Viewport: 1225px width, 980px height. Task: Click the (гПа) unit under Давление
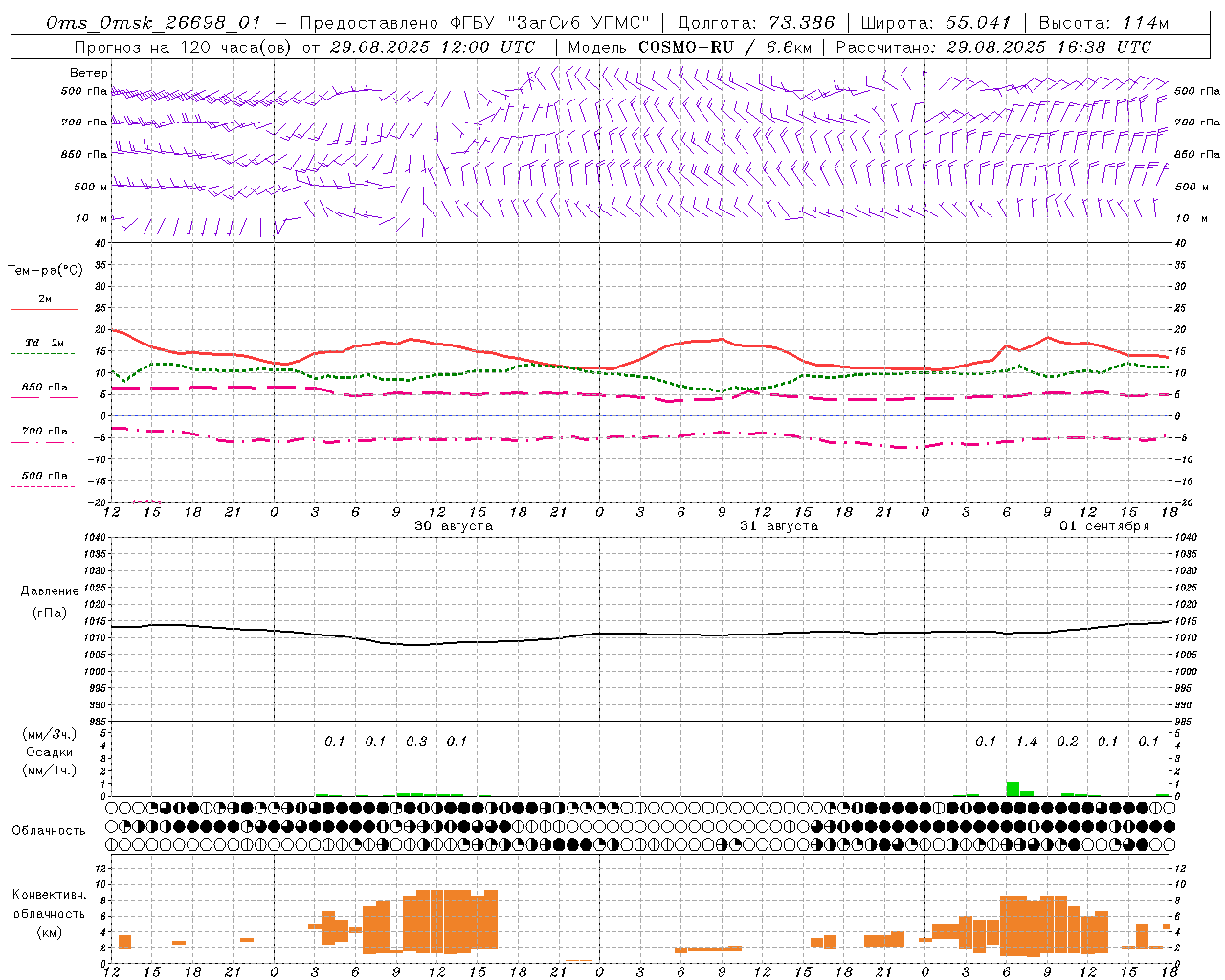pos(50,613)
